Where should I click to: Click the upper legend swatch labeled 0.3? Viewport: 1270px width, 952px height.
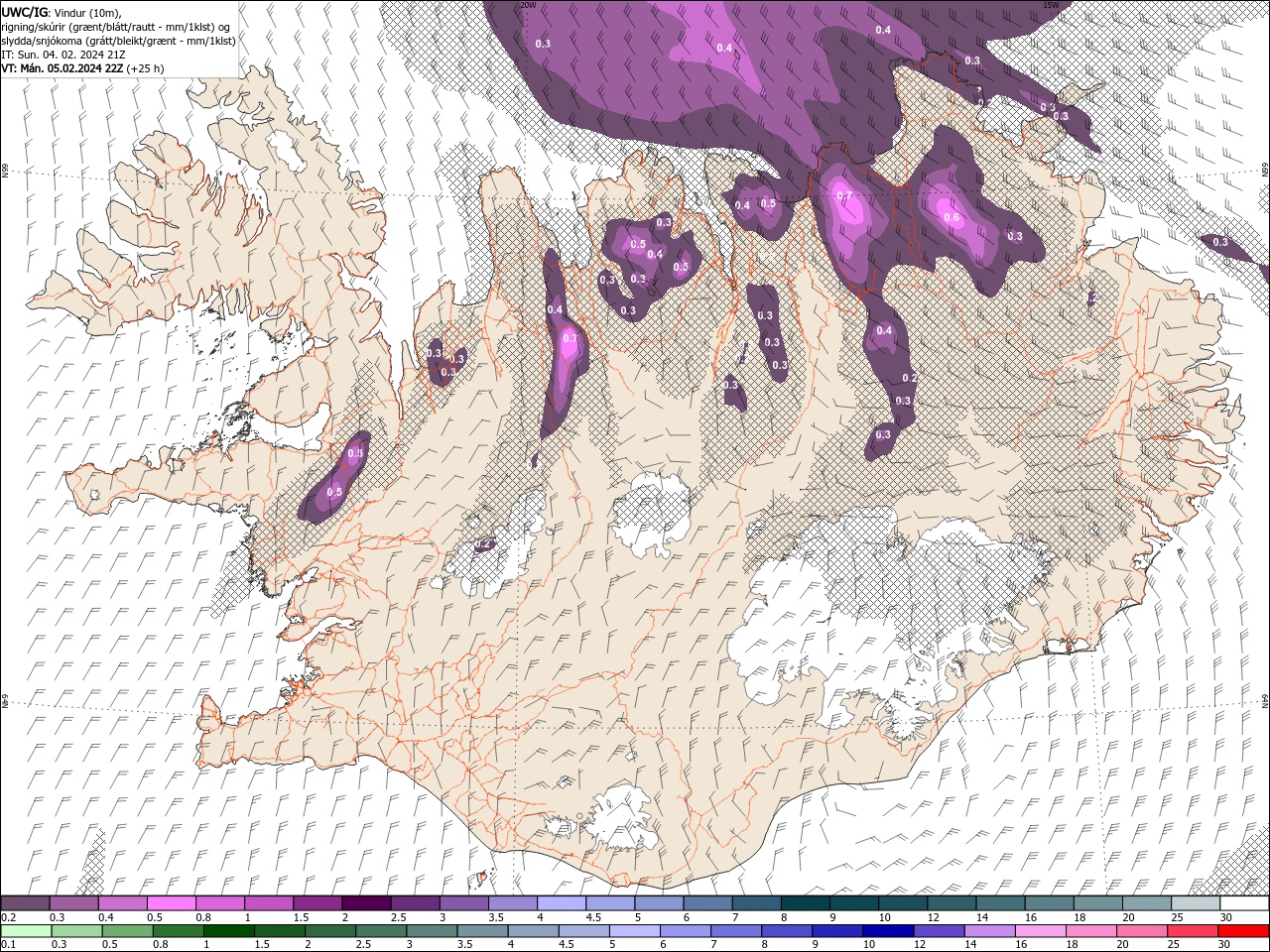(74, 902)
